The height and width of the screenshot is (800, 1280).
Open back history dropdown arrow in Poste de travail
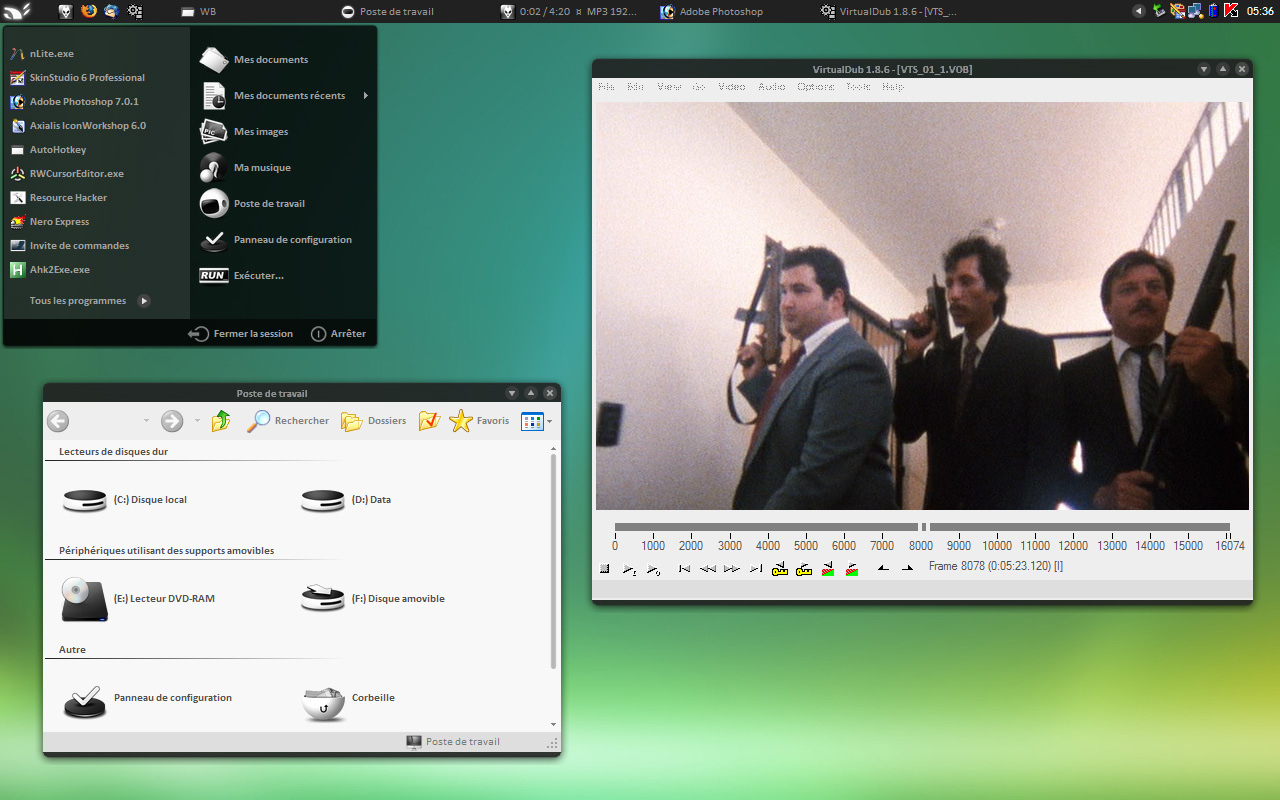(x=147, y=421)
